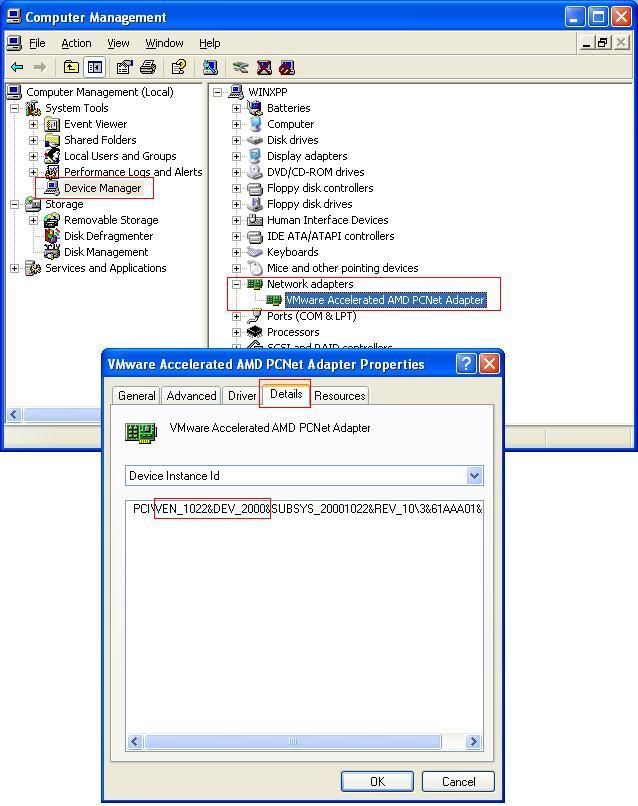638x806 pixels.
Task: Click the Help toolbar icon with question mark
Action: 178,67
